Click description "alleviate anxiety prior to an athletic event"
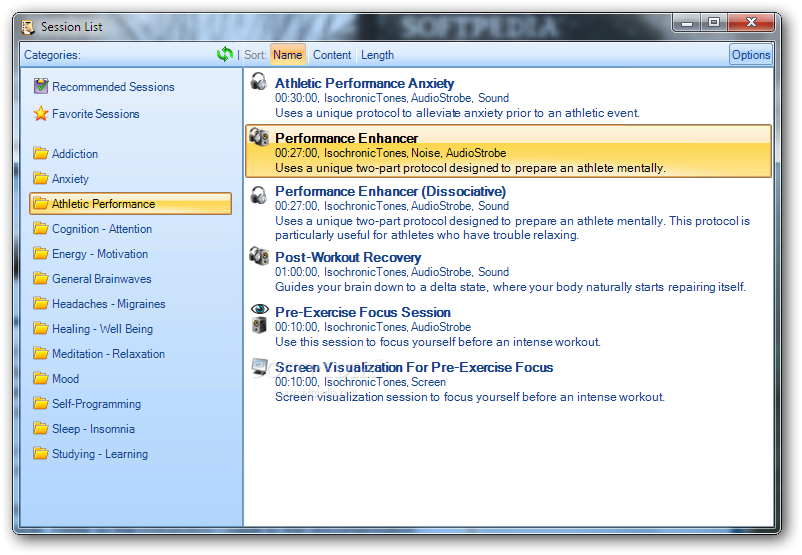 (x=457, y=113)
